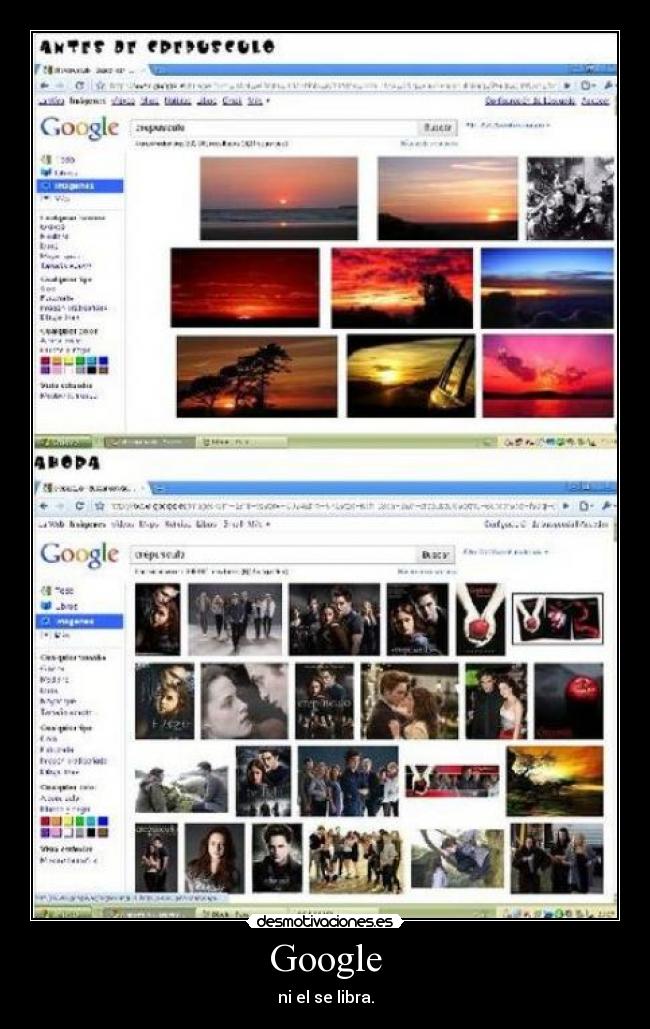
Task: Click the back arrow in the lower browser
Action: click(45, 506)
